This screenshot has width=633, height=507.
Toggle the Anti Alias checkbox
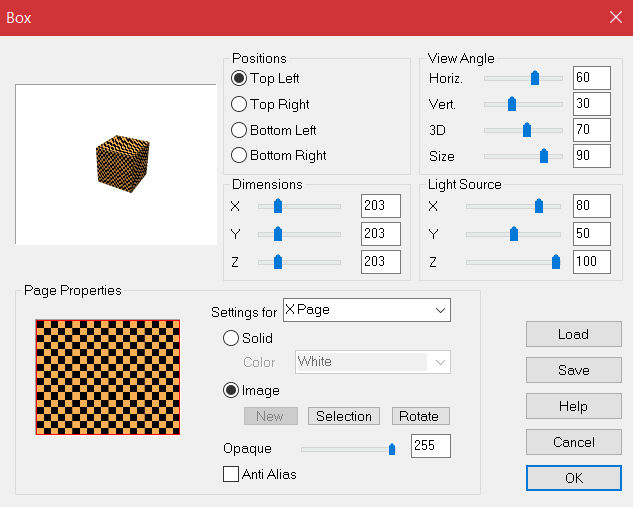pos(231,474)
